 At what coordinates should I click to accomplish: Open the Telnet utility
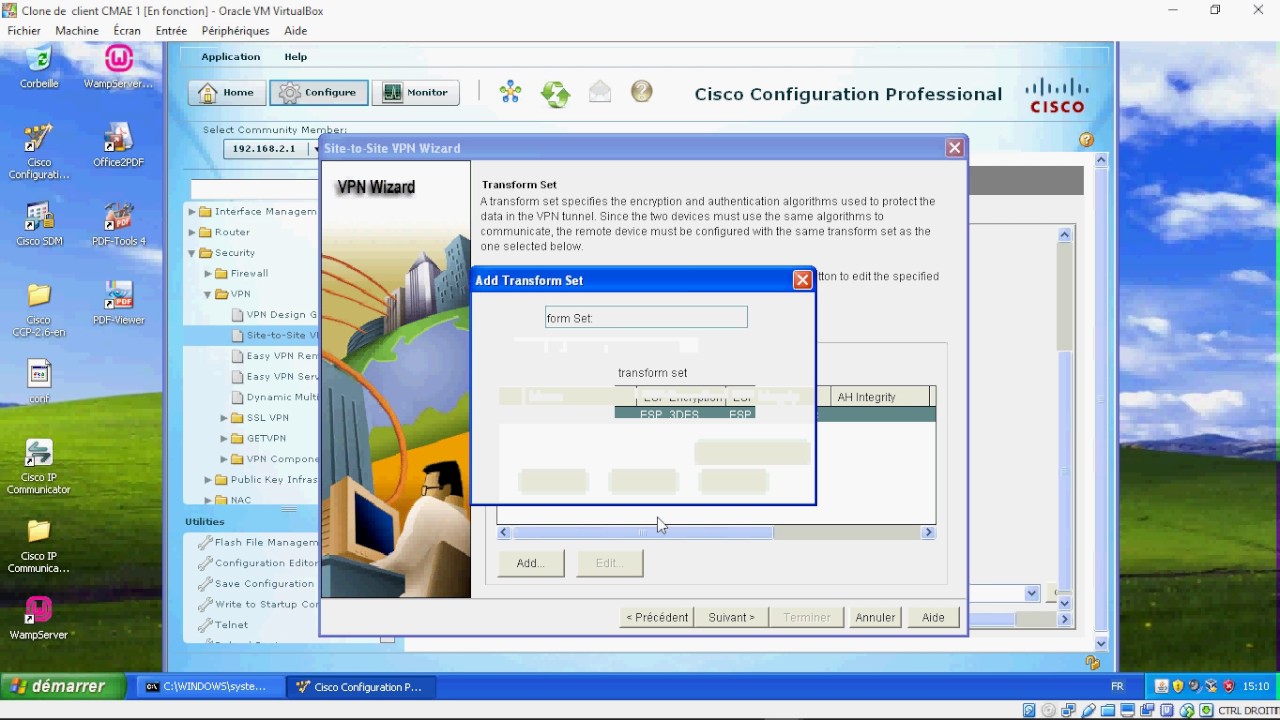(224, 625)
